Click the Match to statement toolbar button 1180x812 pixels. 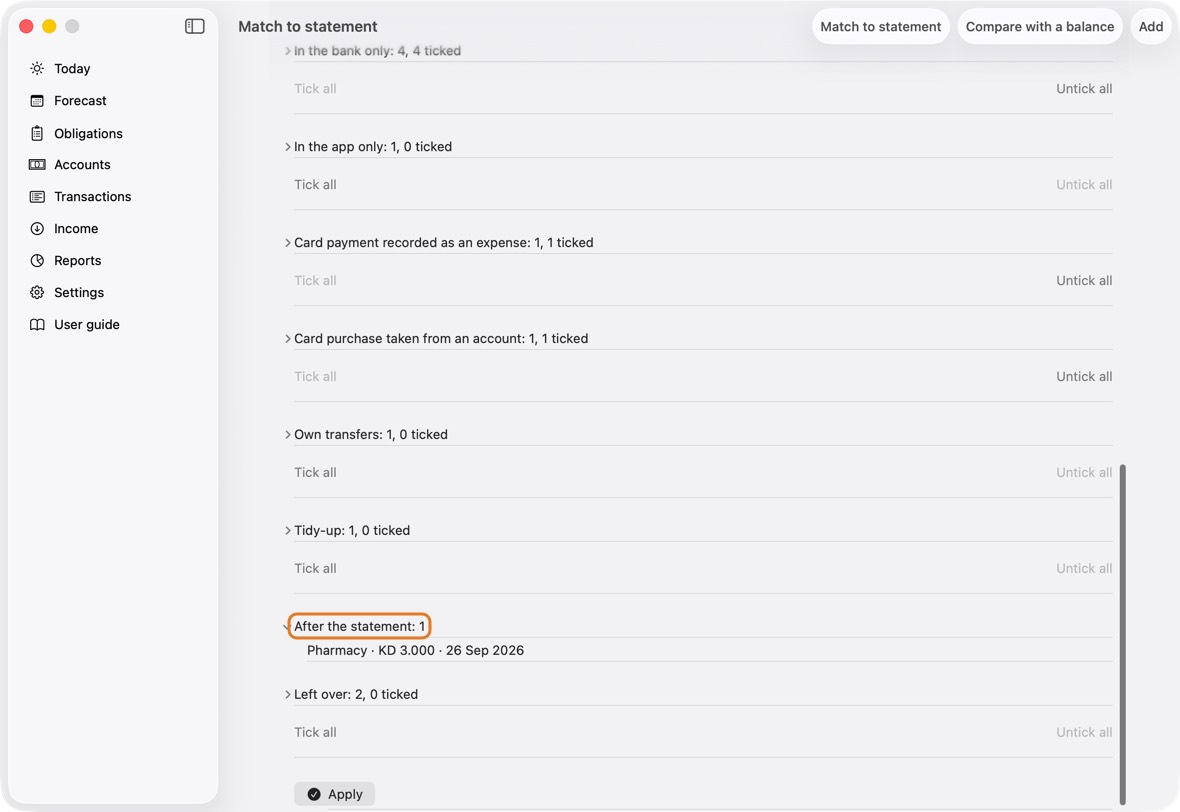pos(880,26)
